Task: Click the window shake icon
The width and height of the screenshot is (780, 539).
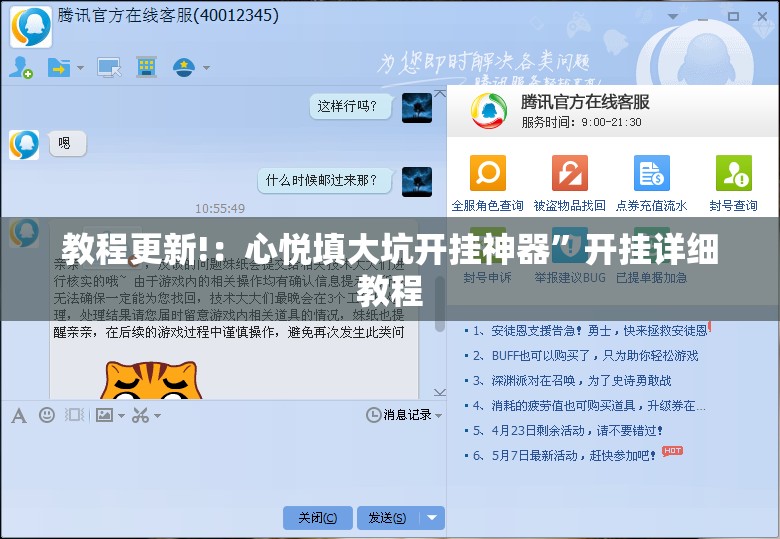Action: coord(75,415)
